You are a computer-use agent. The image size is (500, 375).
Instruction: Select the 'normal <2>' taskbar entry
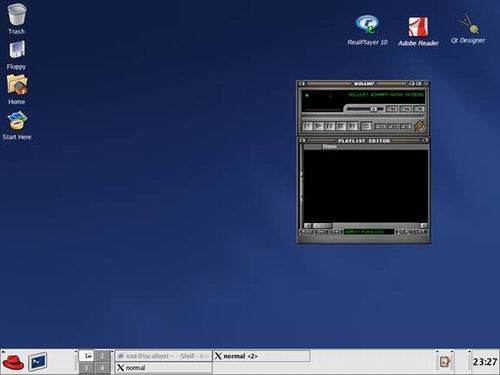pyautogui.click(x=262, y=356)
